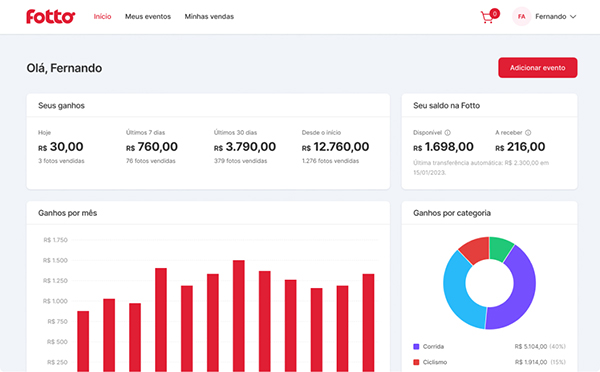Viewport: 600px width, 372px height.
Task: Click the '1.276 fotos vendidas' text
Action: pyautogui.click(x=330, y=161)
